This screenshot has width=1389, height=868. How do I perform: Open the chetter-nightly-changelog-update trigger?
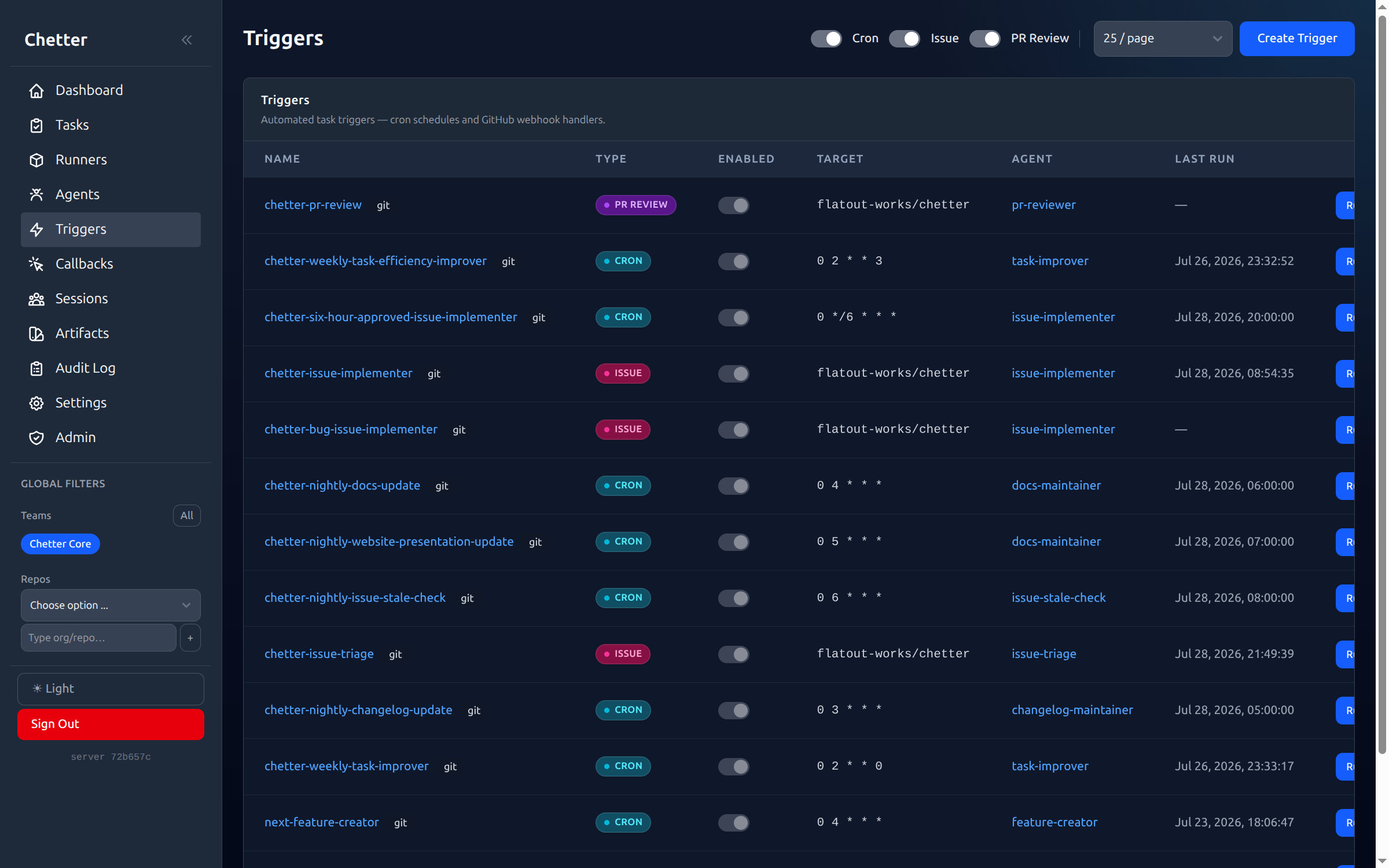click(x=358, y=710)
